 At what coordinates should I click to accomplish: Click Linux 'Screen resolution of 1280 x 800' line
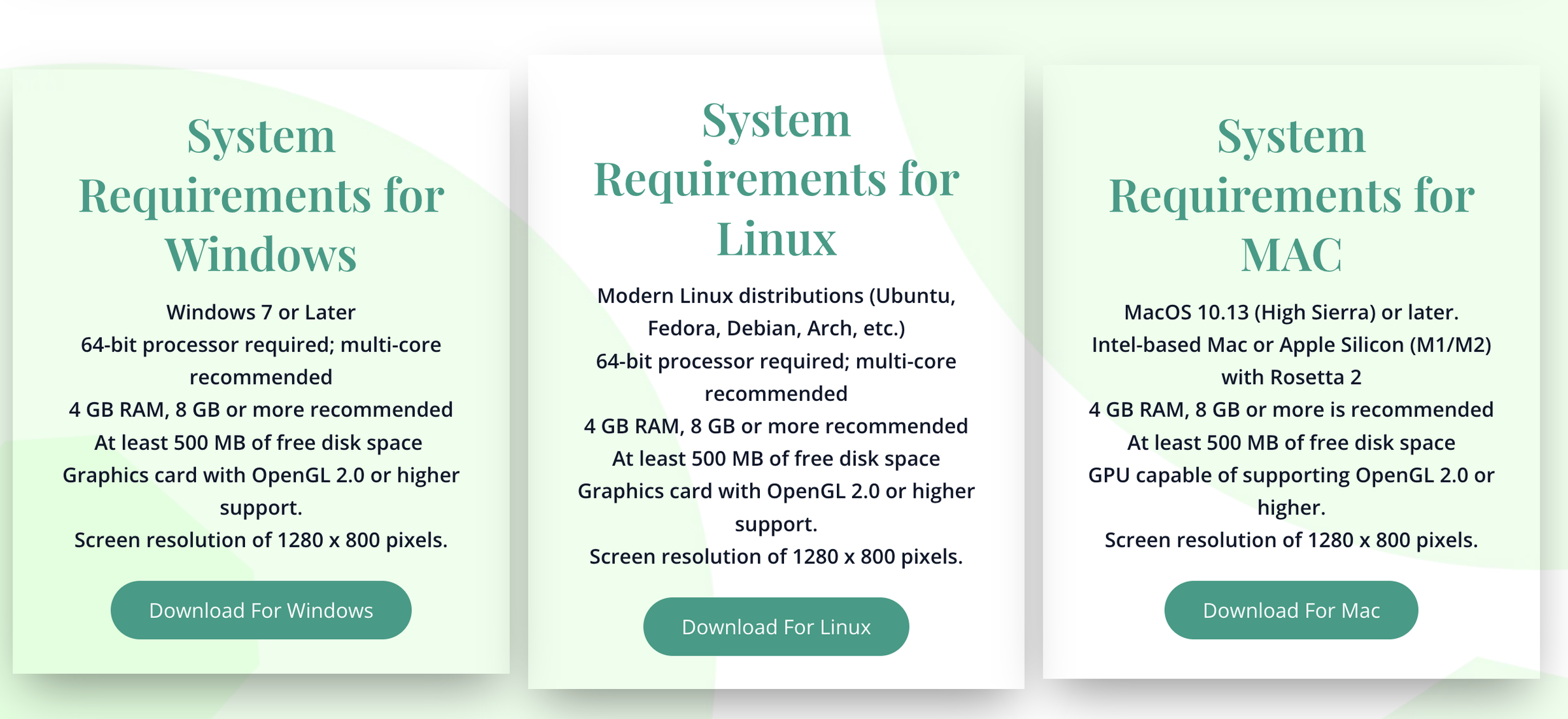coord(776,556)
